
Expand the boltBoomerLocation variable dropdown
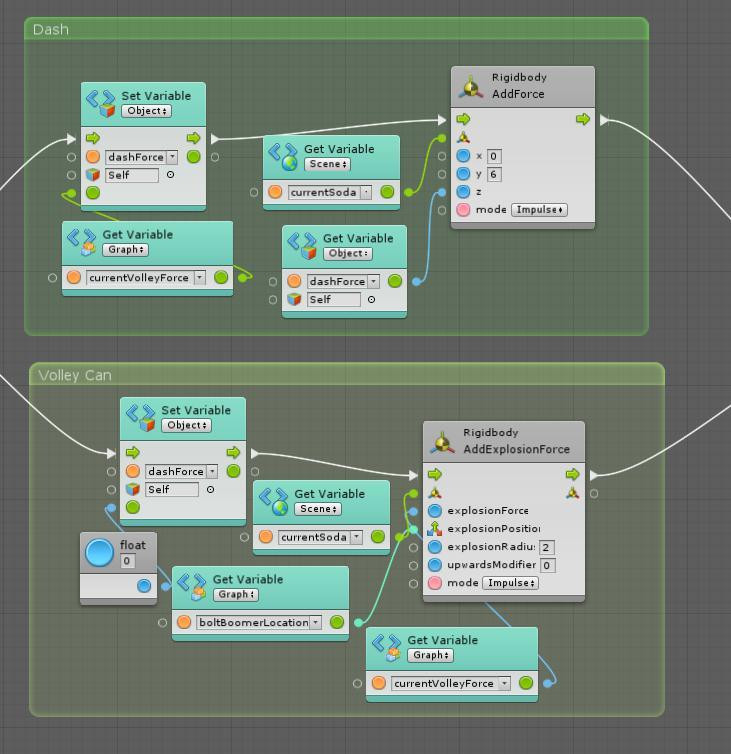pyautogui.click(x=316, y=622)
